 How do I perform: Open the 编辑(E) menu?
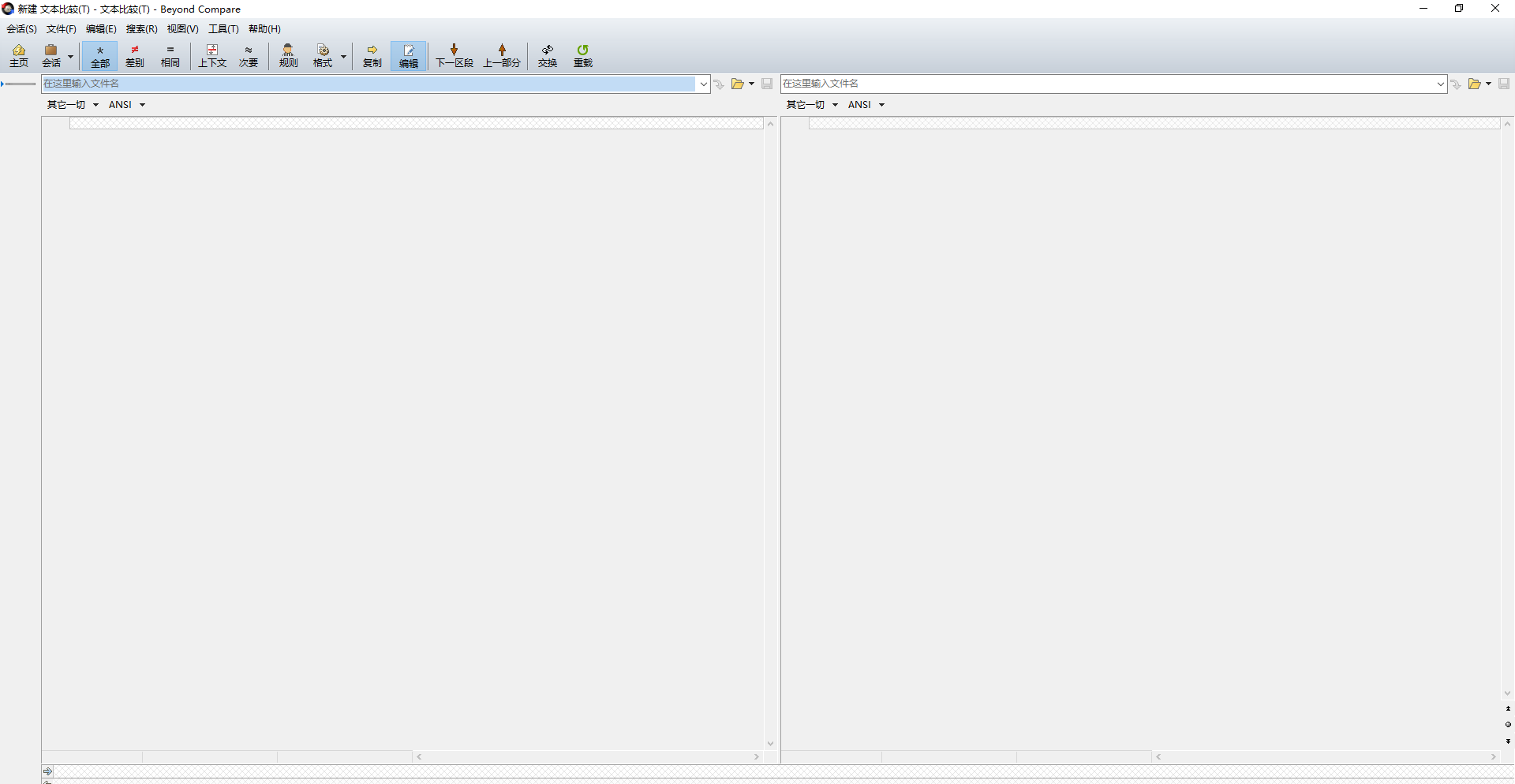101,29
